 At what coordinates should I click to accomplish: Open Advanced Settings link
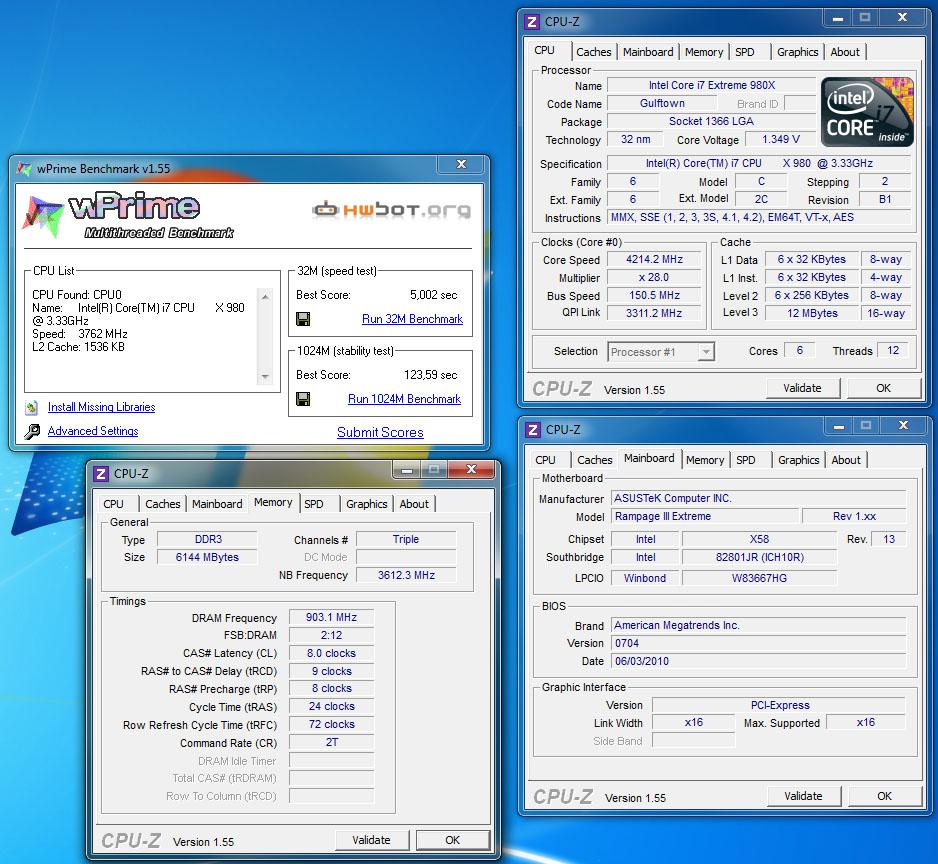(x=93, y=431)
